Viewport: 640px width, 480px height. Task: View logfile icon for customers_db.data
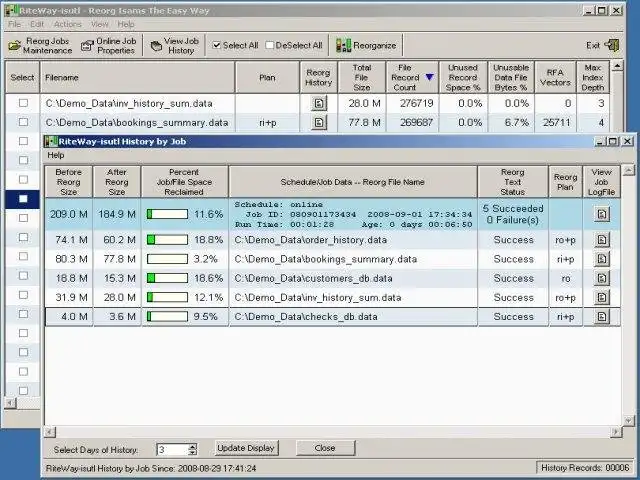tap(602, 278)
